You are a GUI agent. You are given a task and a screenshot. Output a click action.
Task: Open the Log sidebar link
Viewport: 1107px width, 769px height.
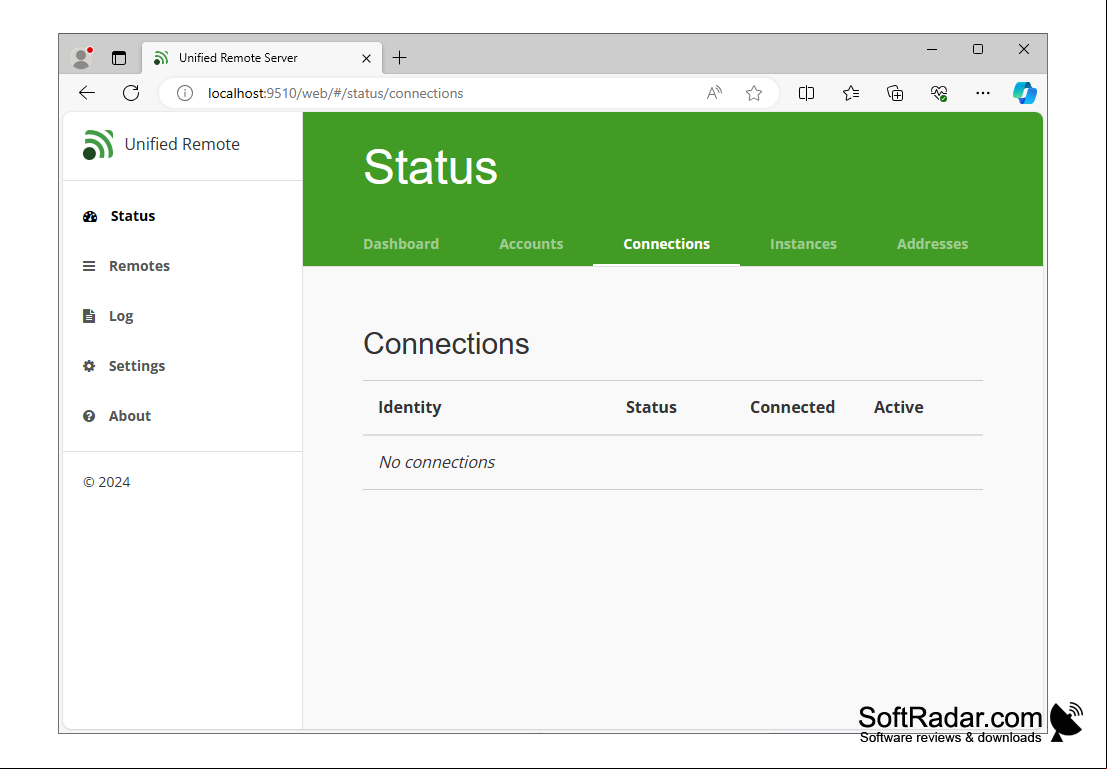tap(121, 316)
